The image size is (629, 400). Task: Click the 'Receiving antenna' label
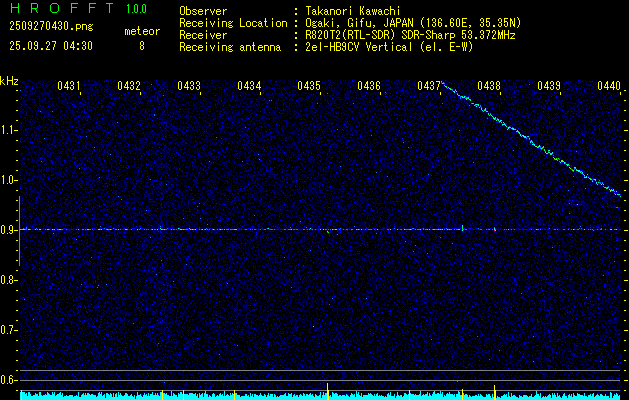click(x=230, y=47)
